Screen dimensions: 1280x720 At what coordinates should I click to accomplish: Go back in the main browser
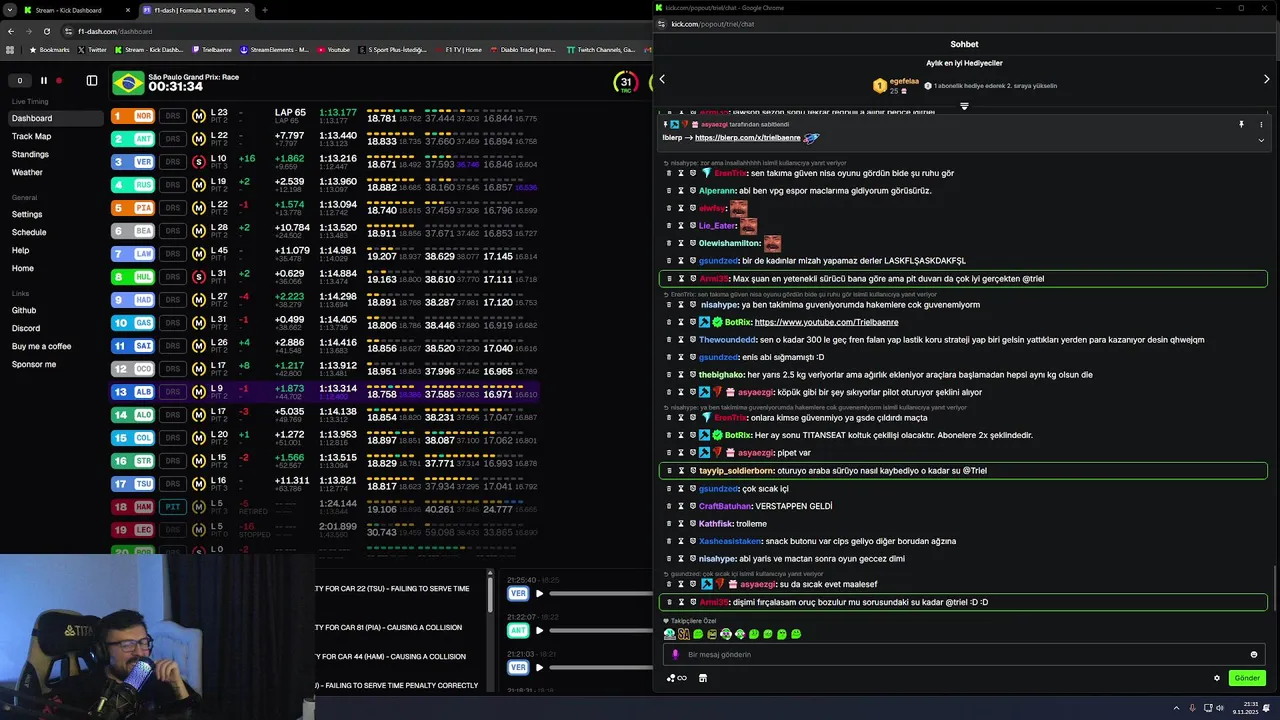(x=11, y=31)
